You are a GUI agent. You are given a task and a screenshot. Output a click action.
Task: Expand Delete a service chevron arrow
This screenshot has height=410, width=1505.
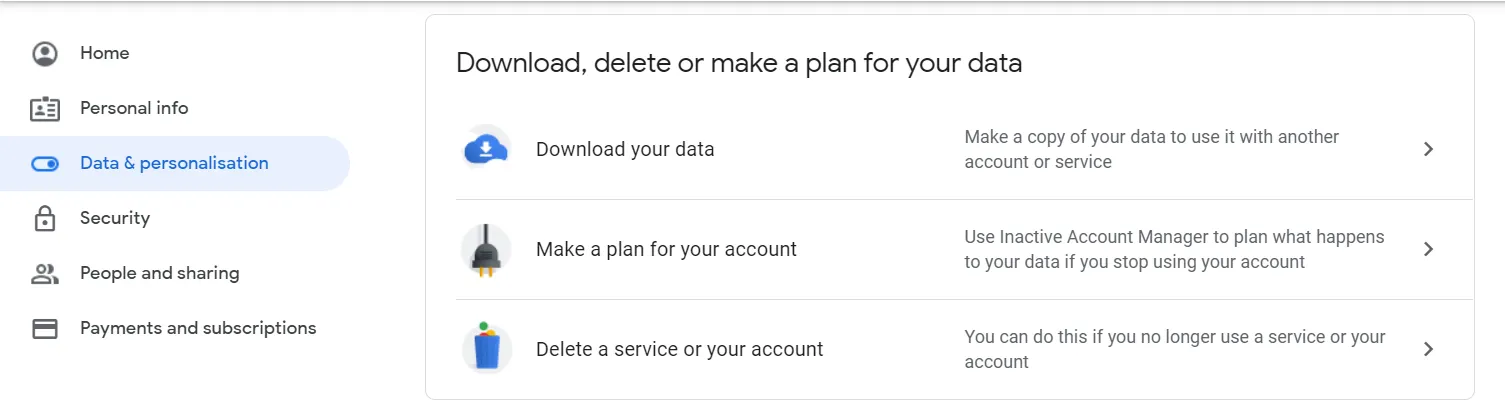(x=1428, y=349)
